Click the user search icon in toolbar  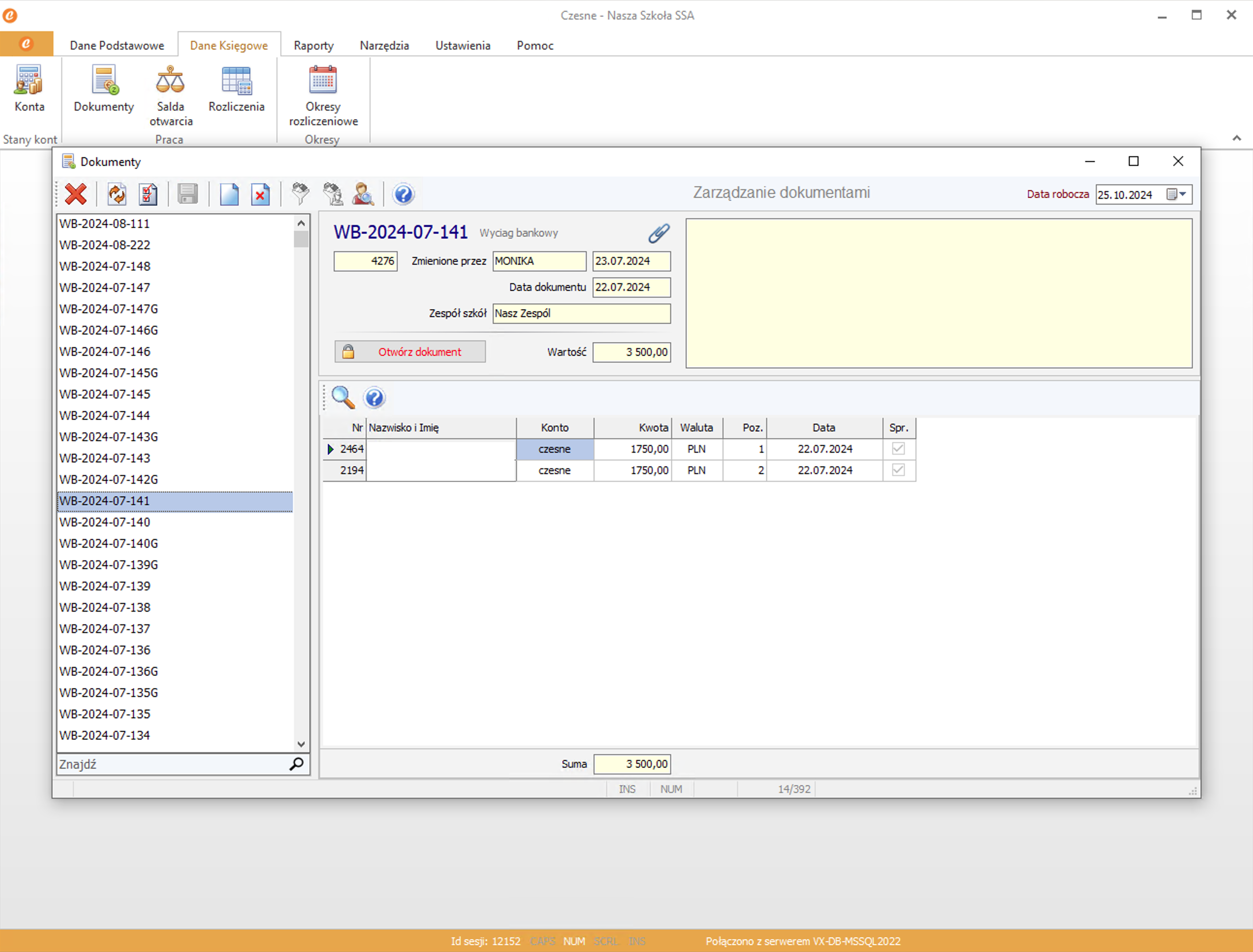363,194
